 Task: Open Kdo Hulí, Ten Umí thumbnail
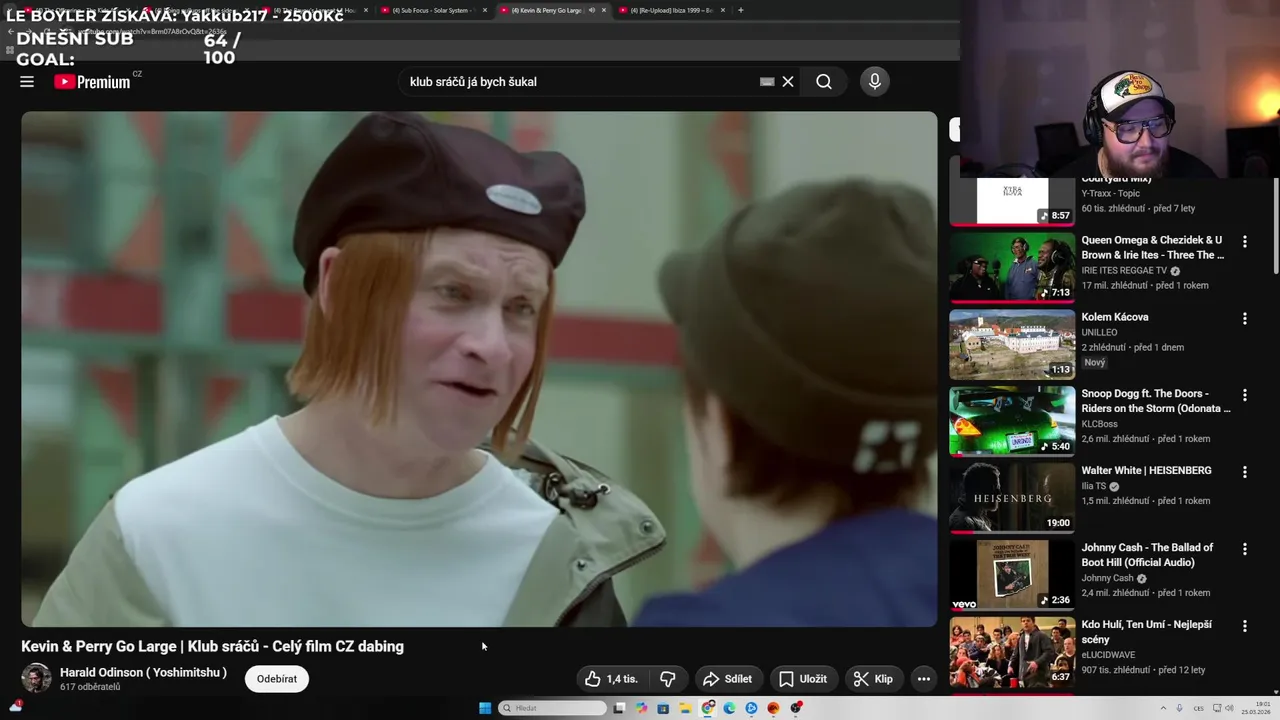click(1012, 652)
